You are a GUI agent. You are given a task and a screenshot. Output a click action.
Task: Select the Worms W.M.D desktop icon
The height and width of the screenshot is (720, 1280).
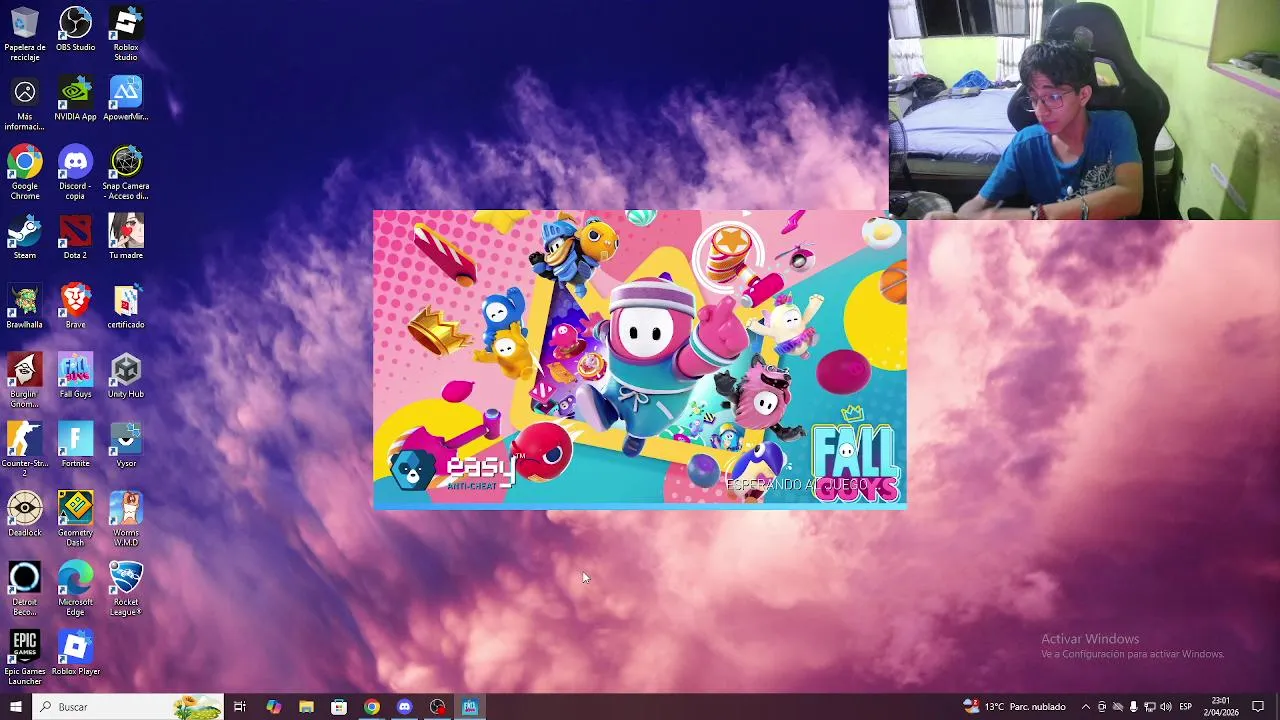(x=125, y=518)
